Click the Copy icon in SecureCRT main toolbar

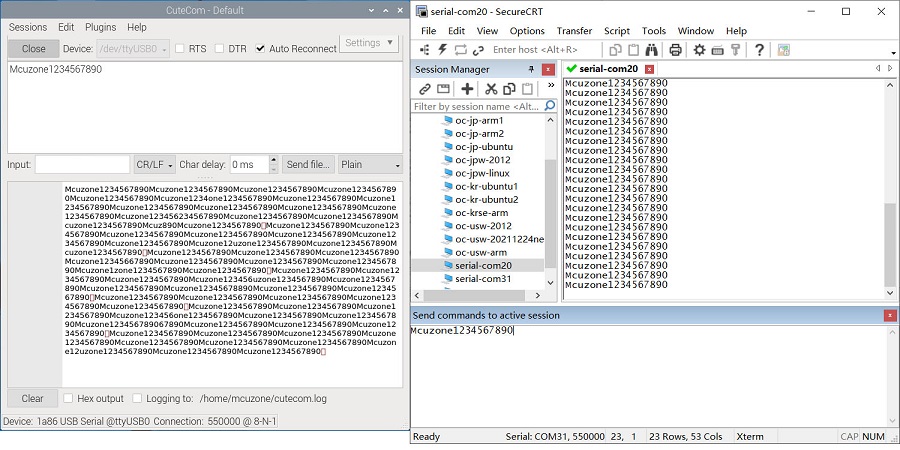(615, 50)
